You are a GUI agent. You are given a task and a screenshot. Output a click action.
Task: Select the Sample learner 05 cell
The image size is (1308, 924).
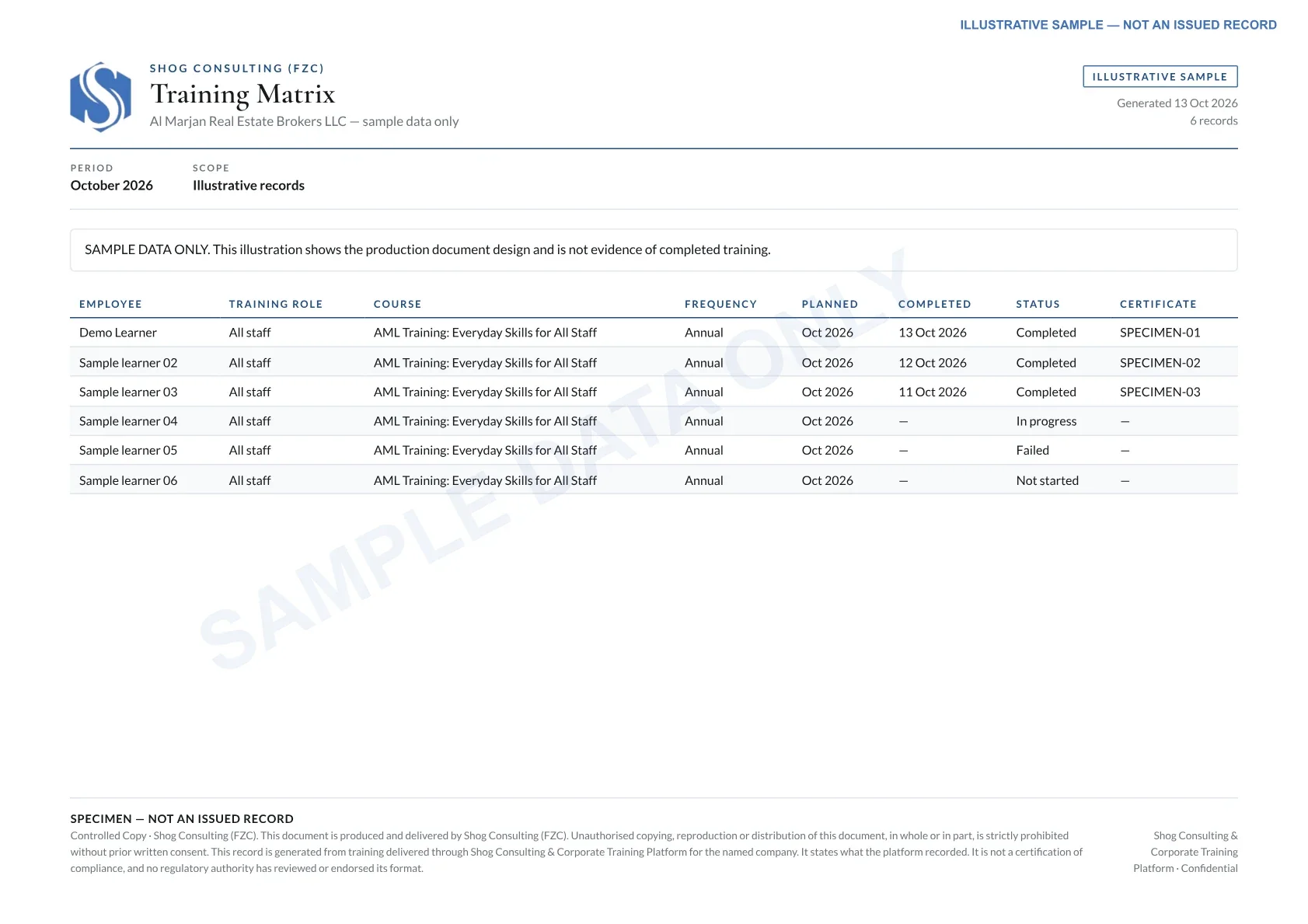coord(128,451)
